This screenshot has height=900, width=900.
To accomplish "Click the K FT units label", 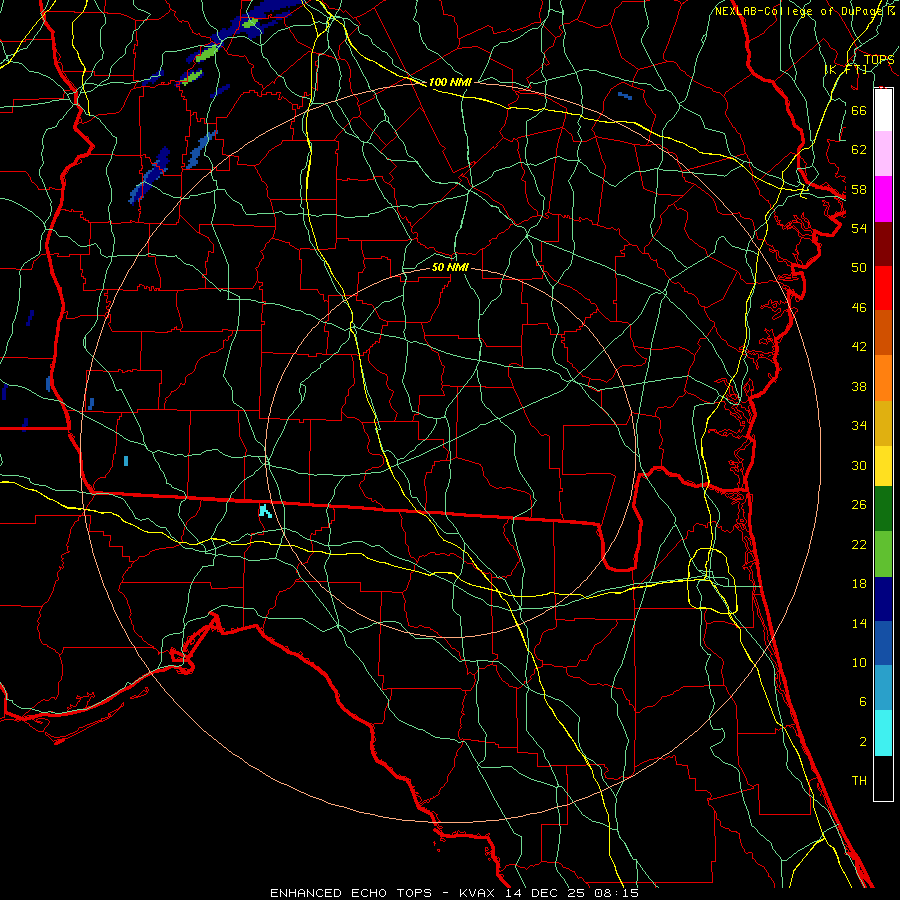I will [846, 70].
